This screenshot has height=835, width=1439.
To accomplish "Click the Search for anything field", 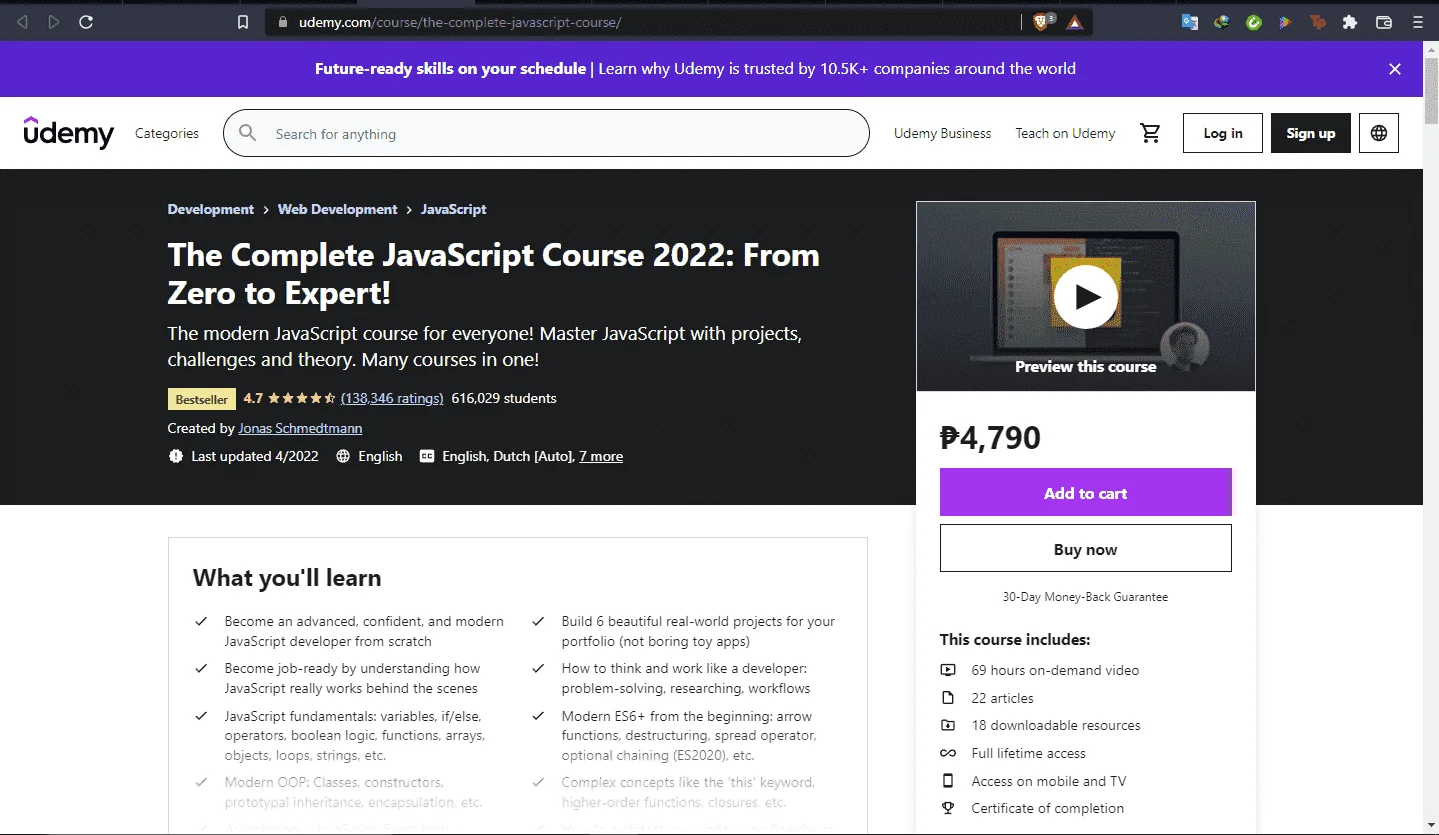I will click(x=546, y=133).
